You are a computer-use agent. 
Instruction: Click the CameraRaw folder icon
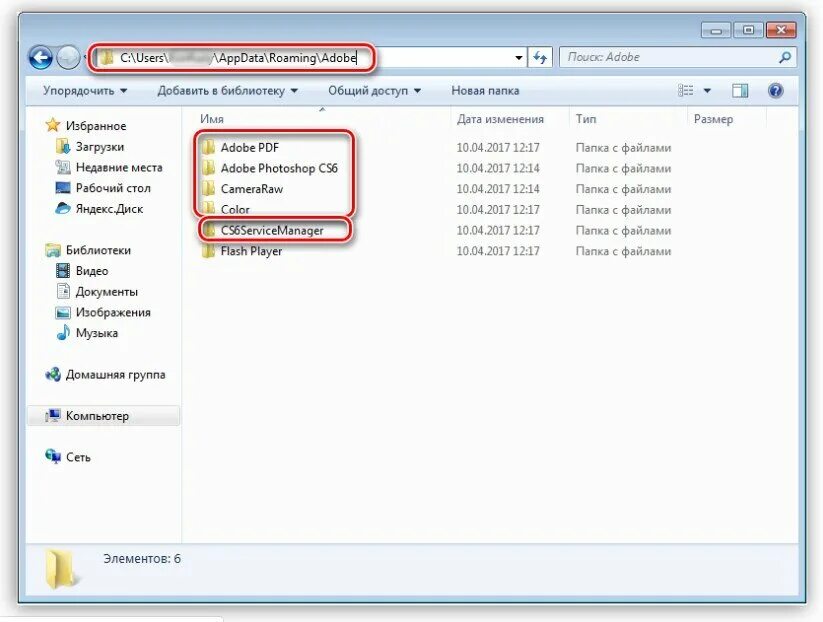[x=208, y=188]
